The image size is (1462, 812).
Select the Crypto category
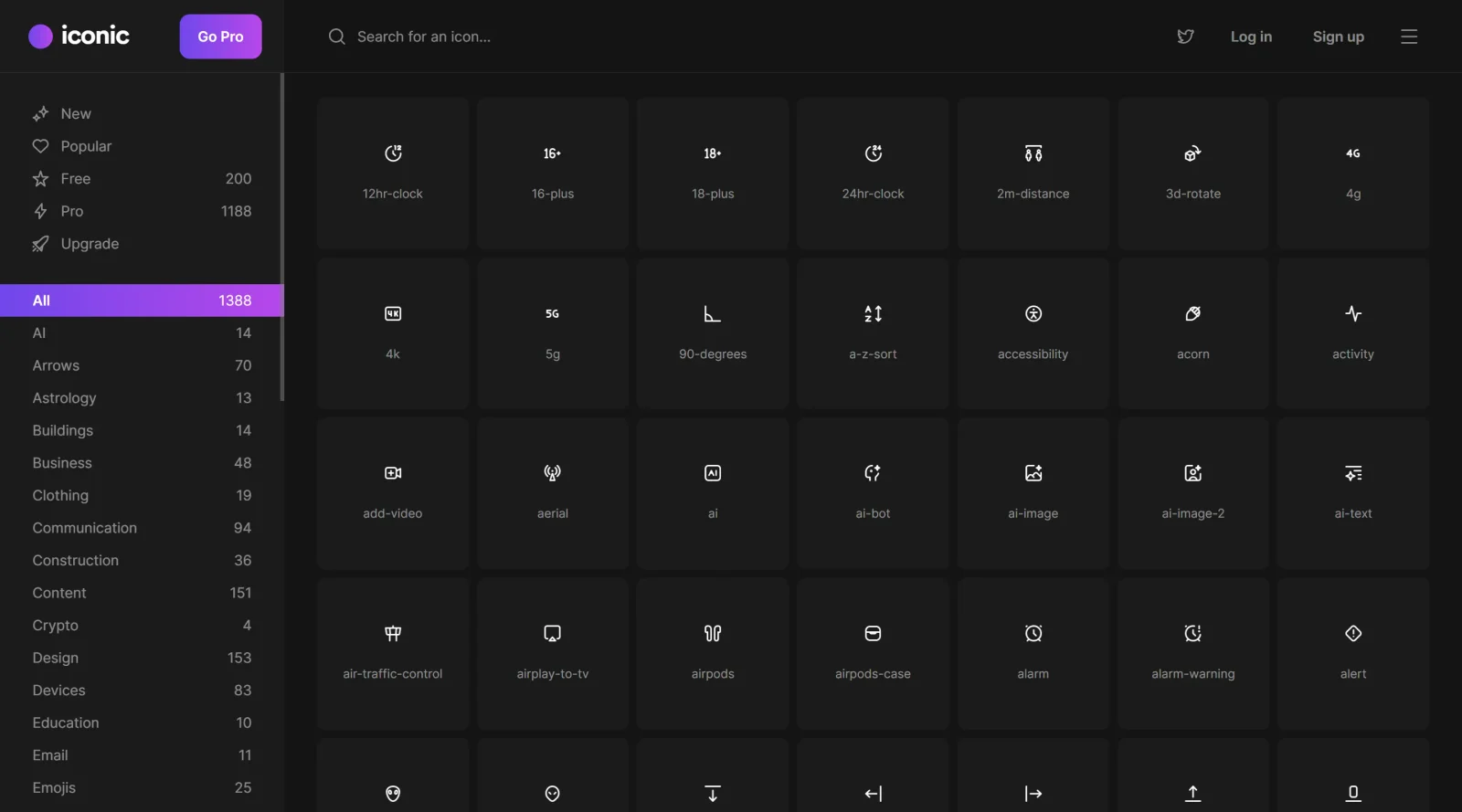tap(142, 625)
